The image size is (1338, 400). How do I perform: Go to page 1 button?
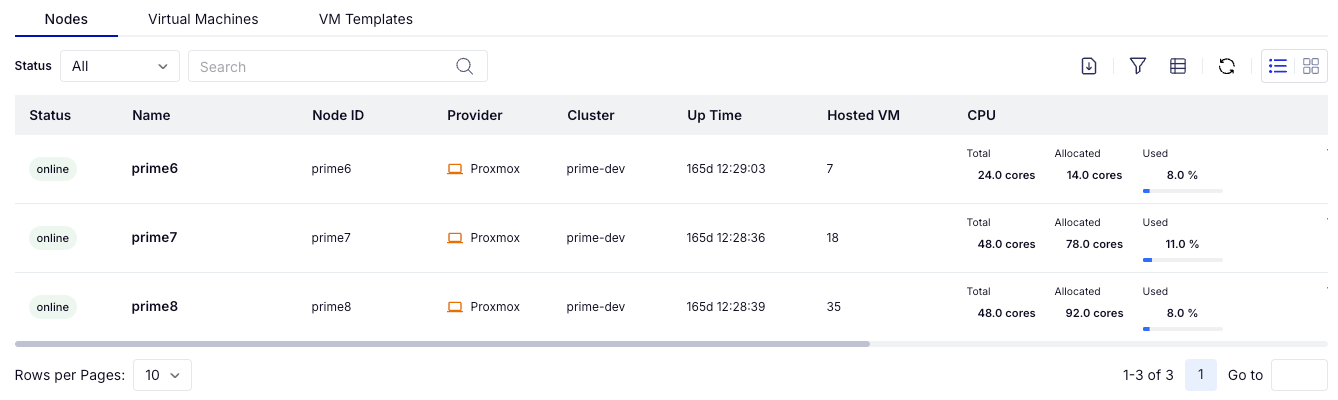(1200, 375)
